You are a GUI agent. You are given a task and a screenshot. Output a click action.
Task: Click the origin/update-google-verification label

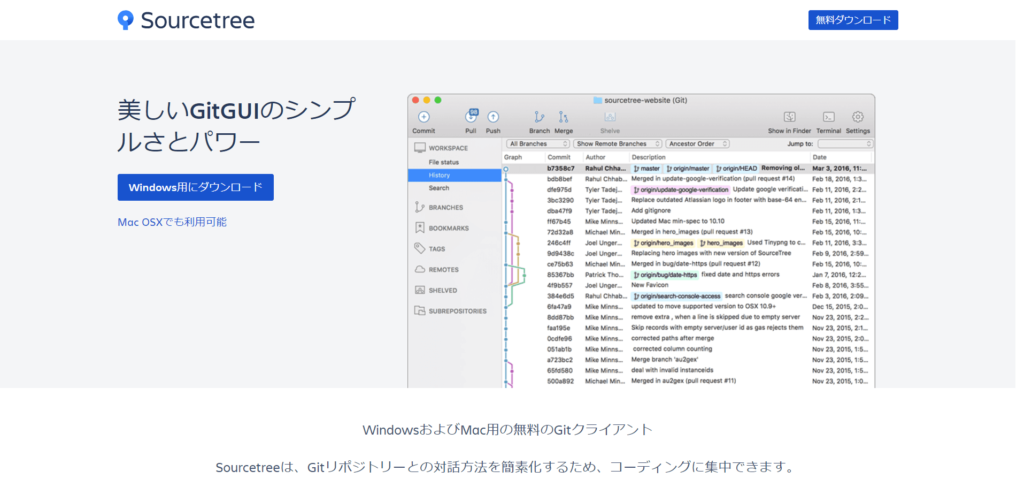tap(680, 190)
